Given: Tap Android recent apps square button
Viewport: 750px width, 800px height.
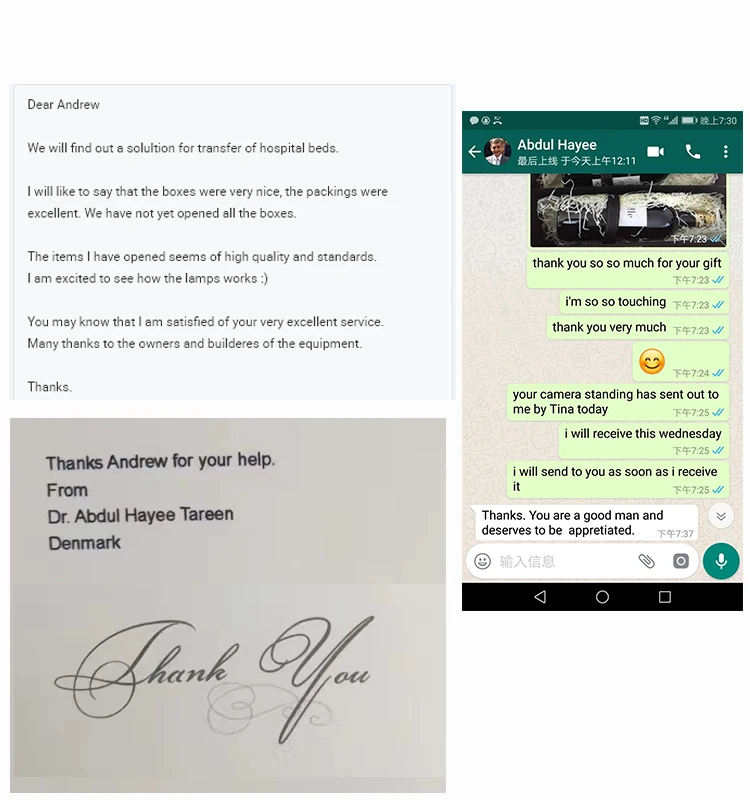Looking at the screenshot, I should click(665, 597).
